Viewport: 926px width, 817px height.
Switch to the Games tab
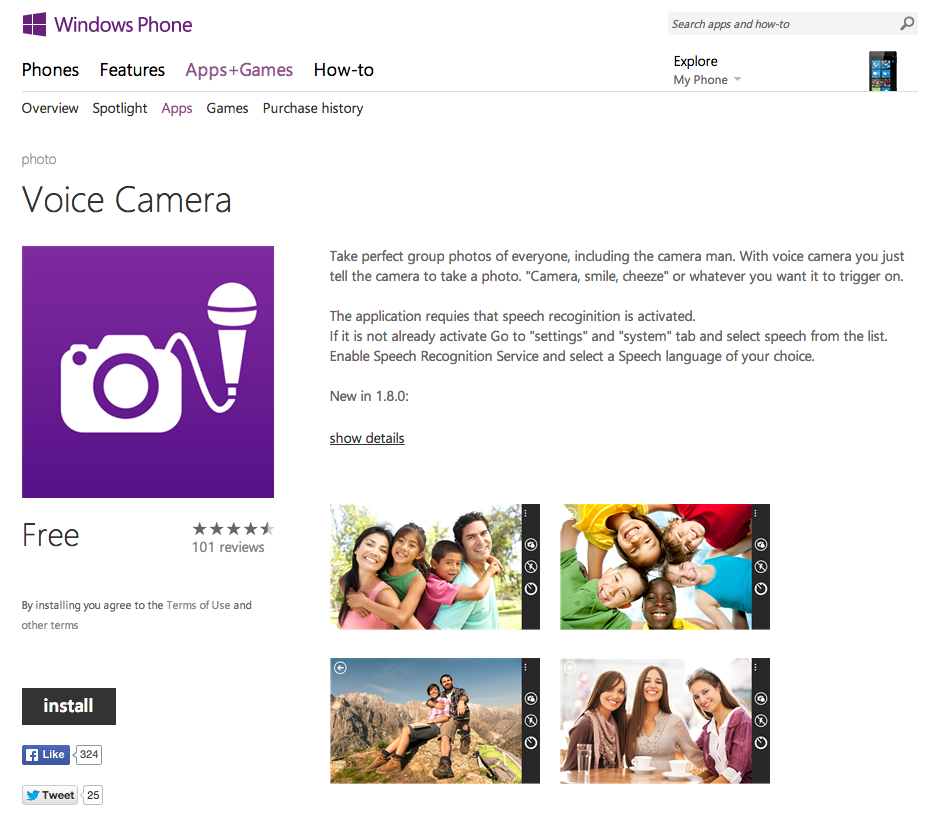(227, 108)
